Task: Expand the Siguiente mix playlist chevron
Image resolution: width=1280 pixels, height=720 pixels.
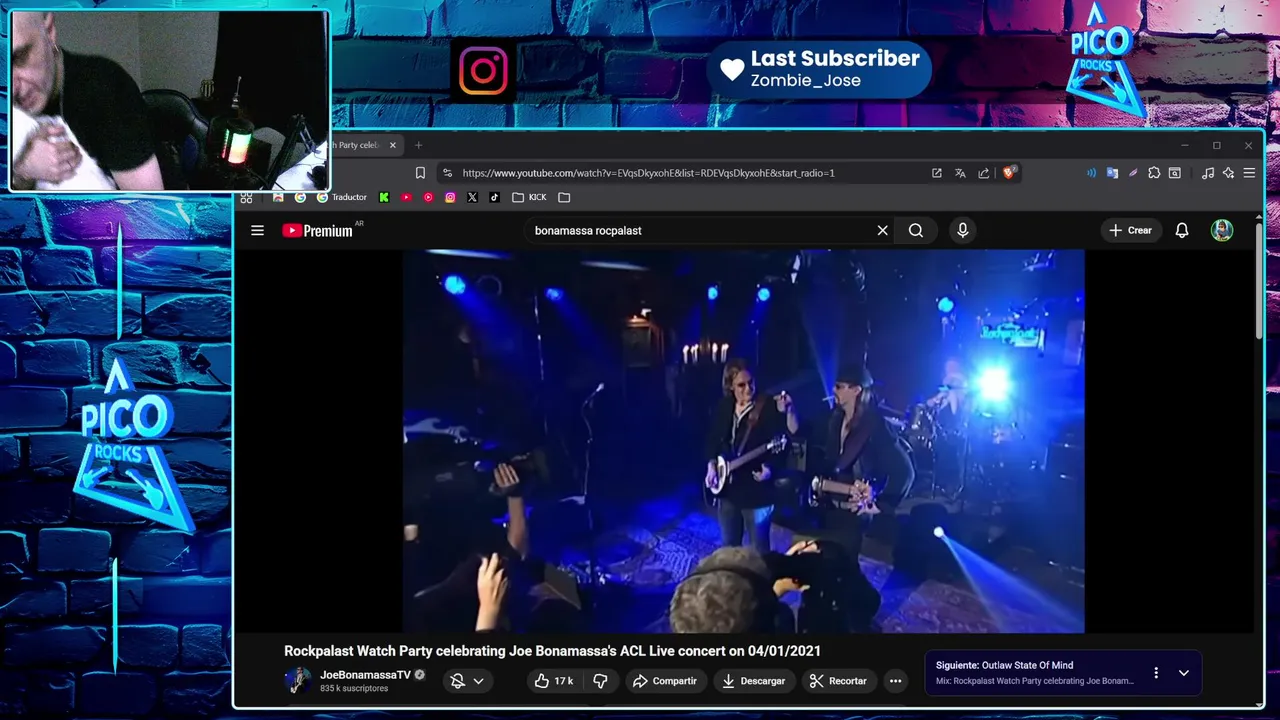Action: (1184, 673)
